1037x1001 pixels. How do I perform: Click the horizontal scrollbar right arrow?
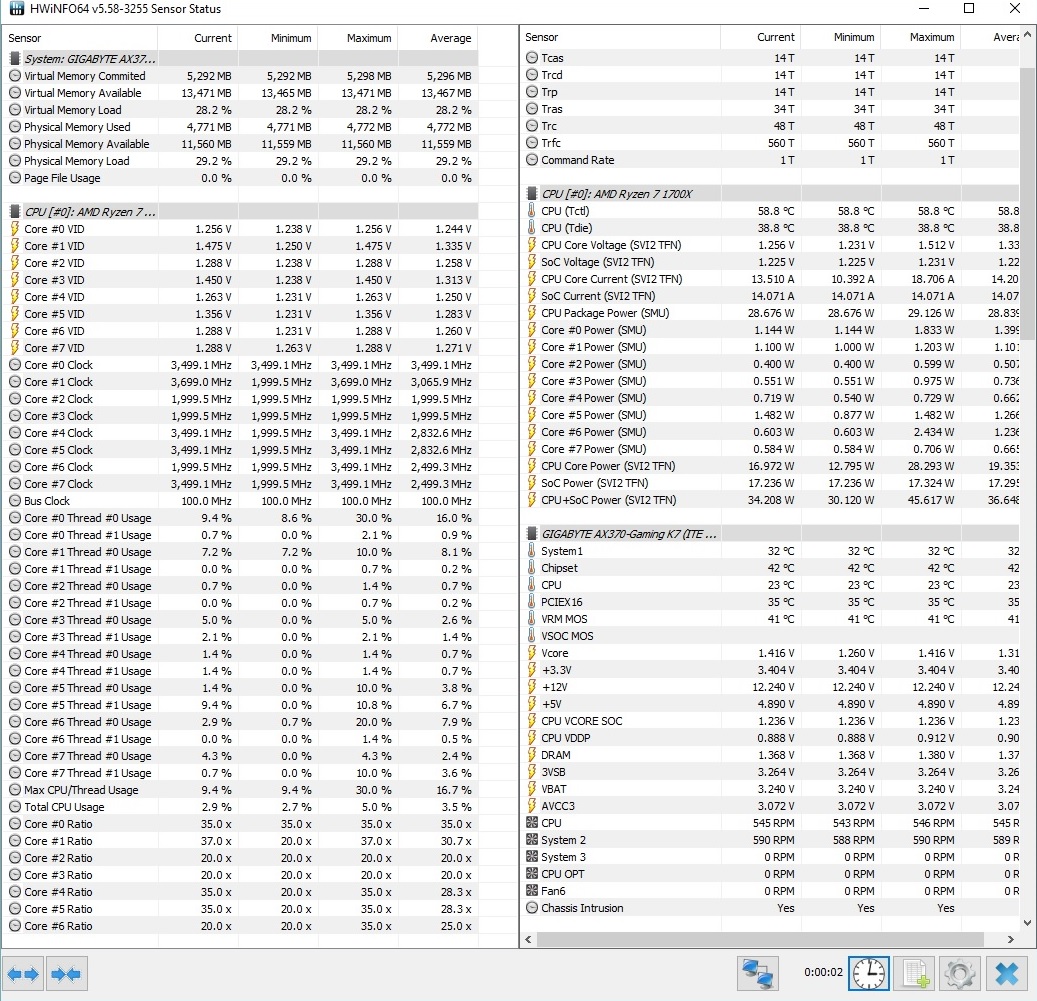pos(1011,939)
